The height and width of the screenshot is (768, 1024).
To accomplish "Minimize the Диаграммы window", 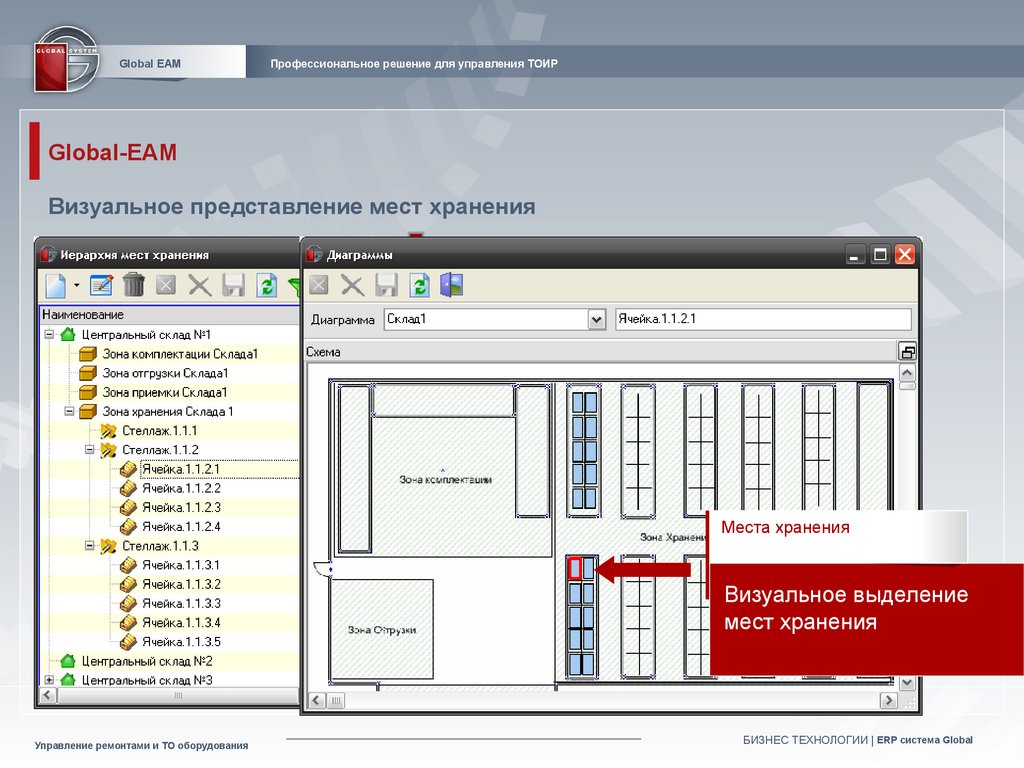I will [854, 255].
